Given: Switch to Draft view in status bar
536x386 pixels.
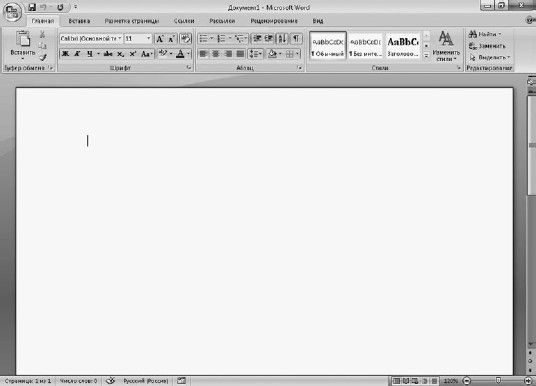Looking at the screenshot, I should point(434,381).
